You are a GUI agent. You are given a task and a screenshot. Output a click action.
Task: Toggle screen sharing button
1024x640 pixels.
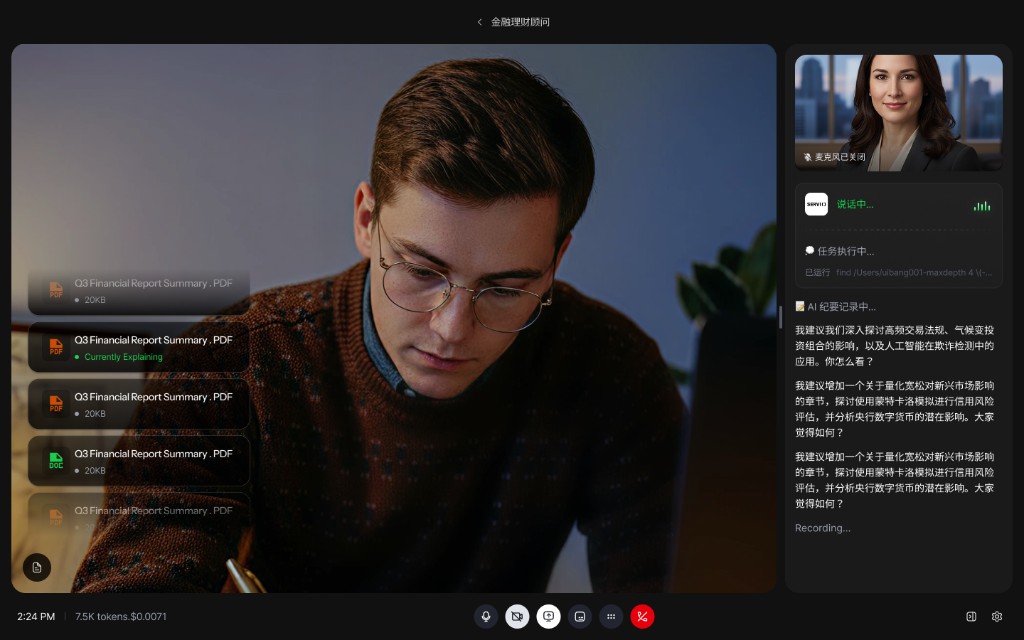[x=548, y=617]
